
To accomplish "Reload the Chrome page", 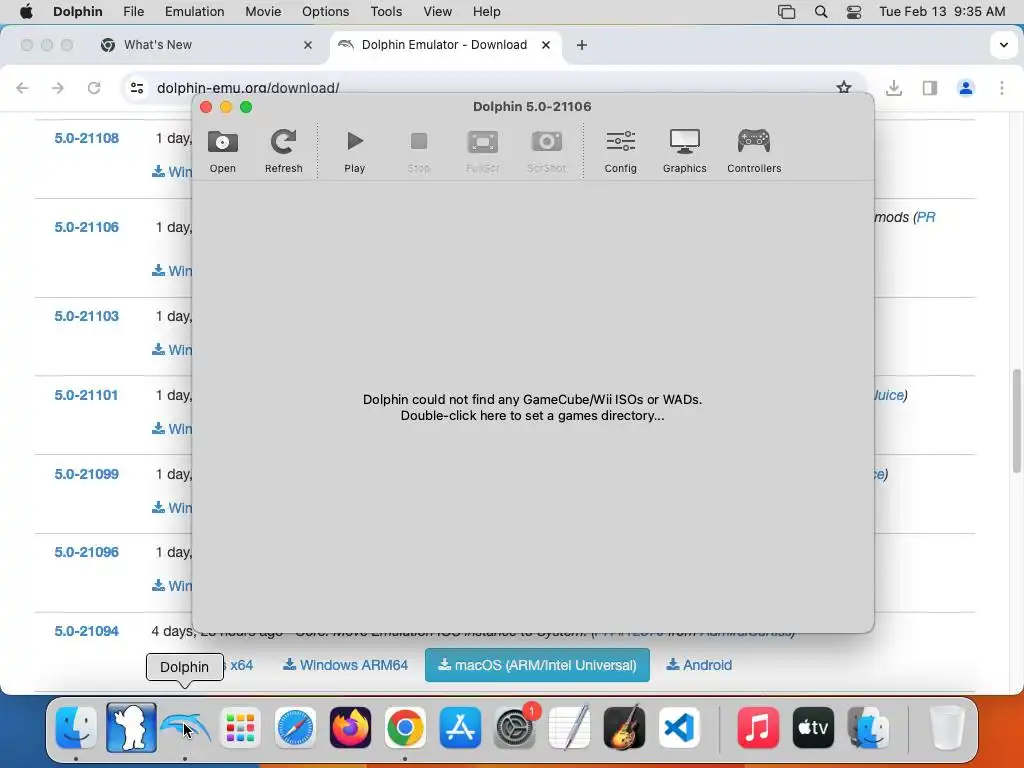I will (94, 88).
